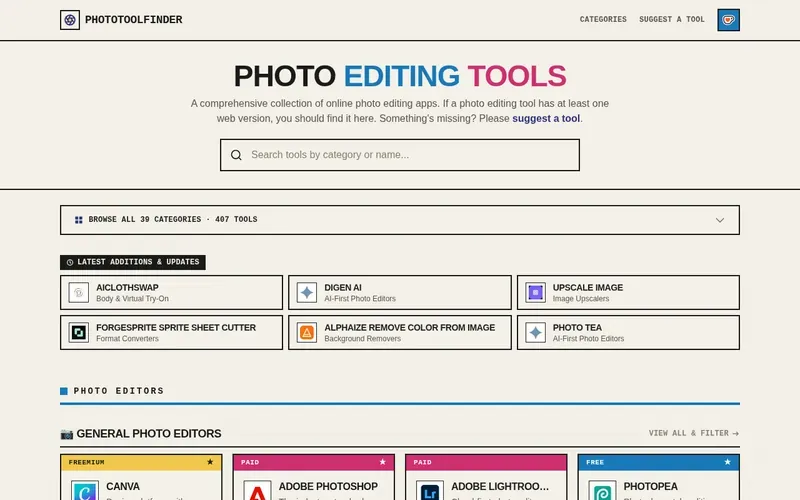Click the Photo Editing Tools main heading

399,76
